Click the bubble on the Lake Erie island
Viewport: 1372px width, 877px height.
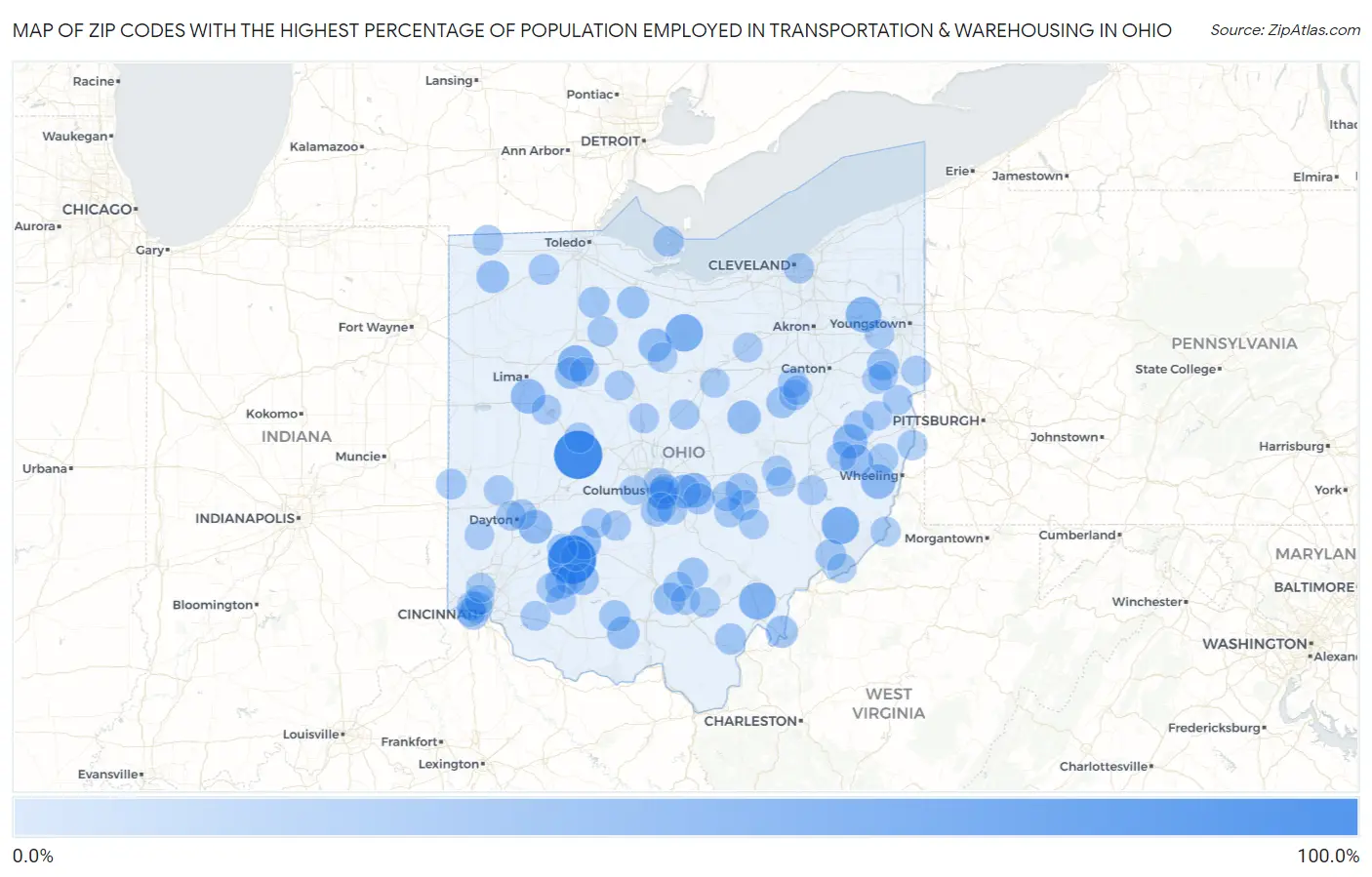point(668,241)
